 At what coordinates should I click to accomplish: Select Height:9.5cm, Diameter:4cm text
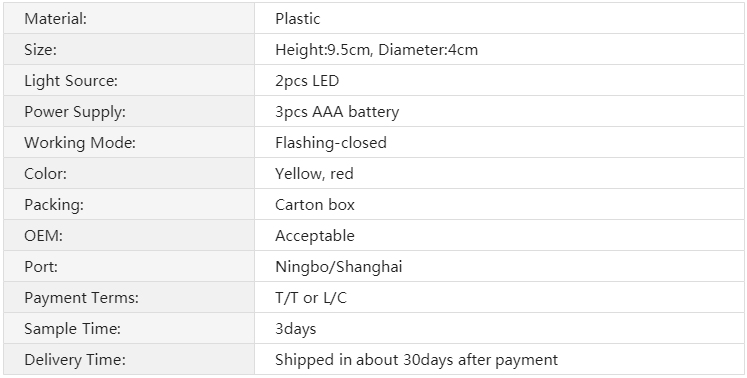coord(376,50)
